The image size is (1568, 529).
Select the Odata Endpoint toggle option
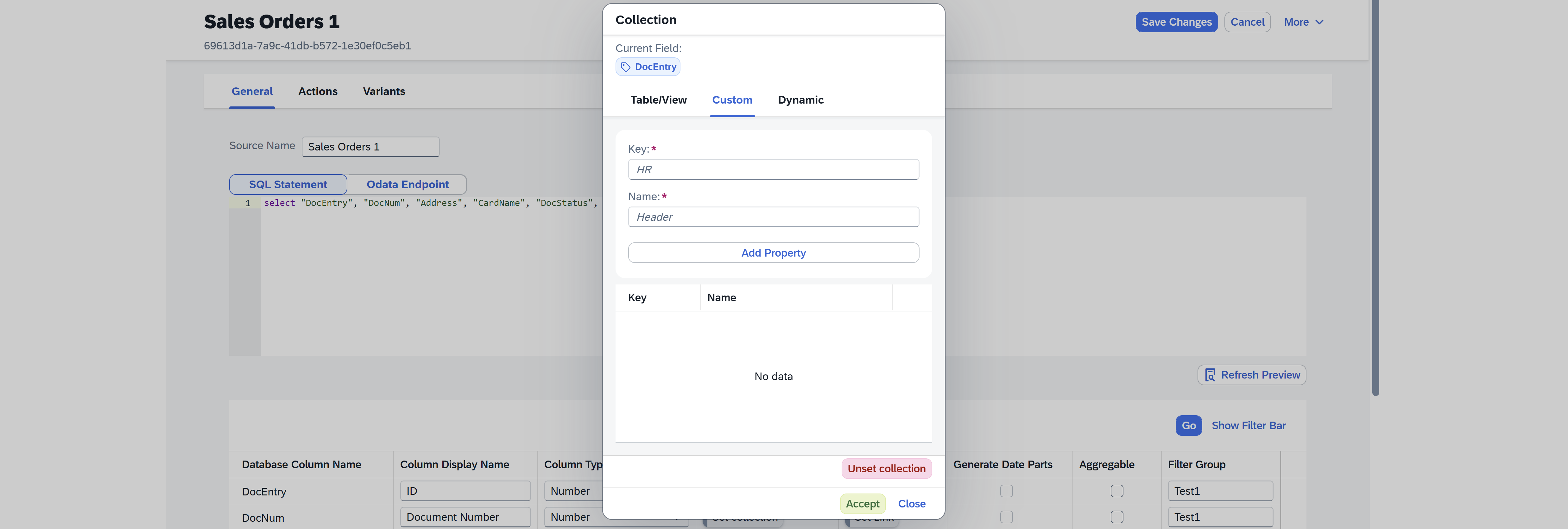click(x=407, y=184)
